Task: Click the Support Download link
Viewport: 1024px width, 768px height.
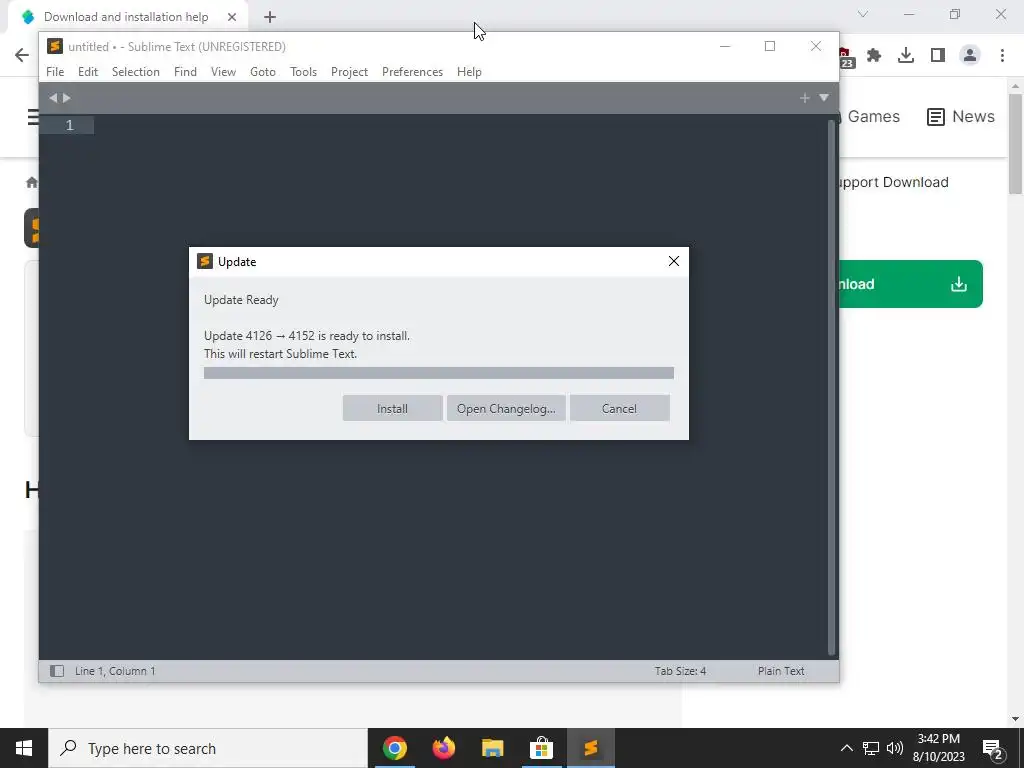Action: click(x=893, y=182)
